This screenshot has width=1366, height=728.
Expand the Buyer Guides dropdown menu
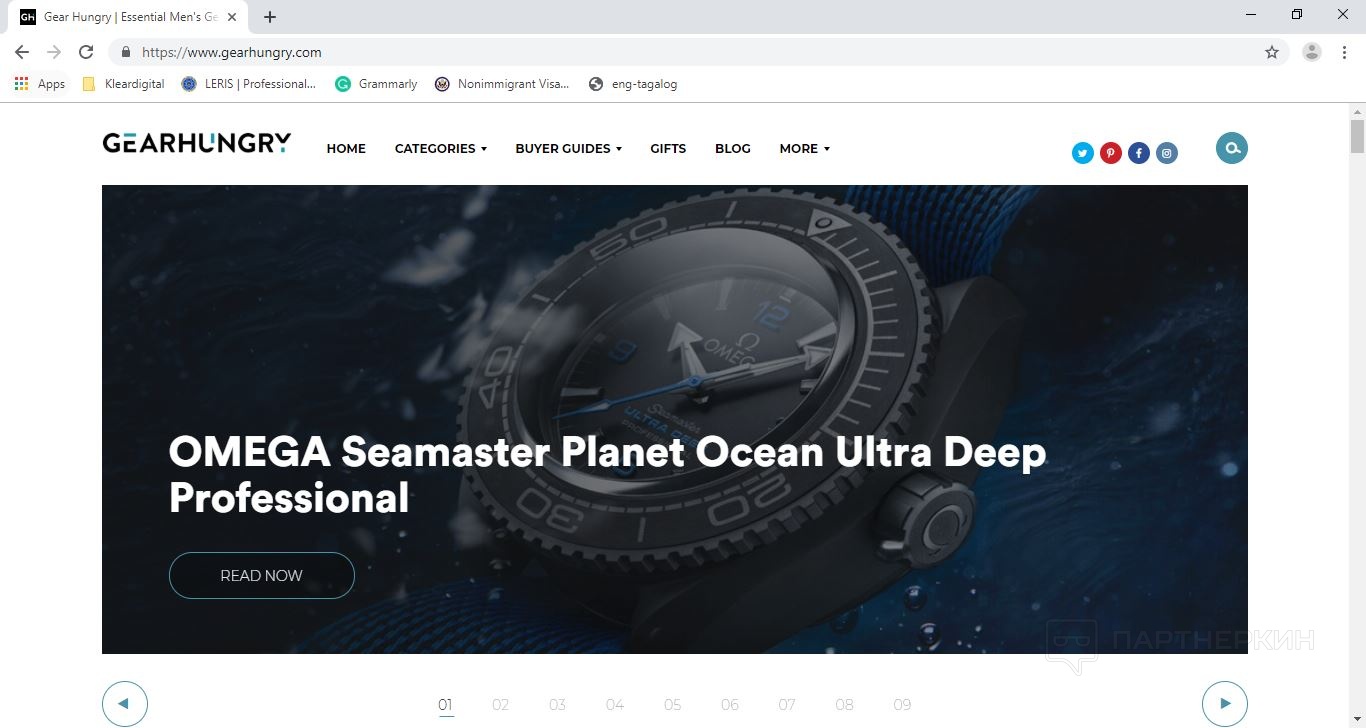pyautogui.click(x=569, y=148)
